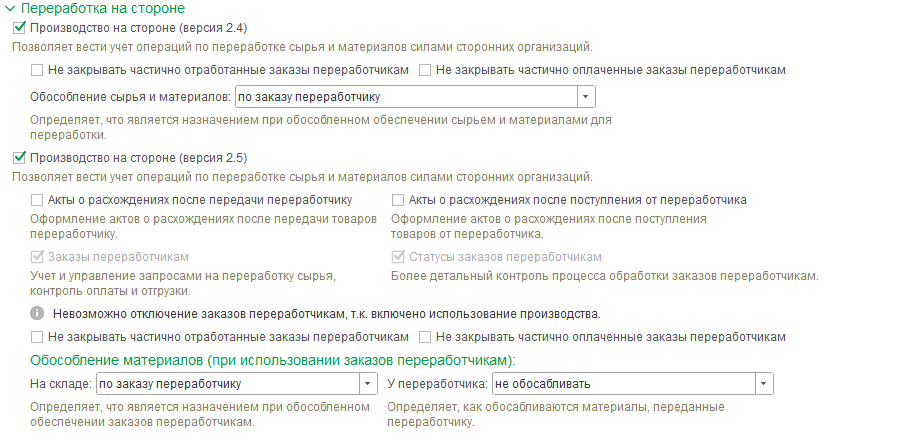This screenshot has height=440, width=924.
Task: Enable the частично оплаченные checkbox below the info message
Action: coord(425,337)
